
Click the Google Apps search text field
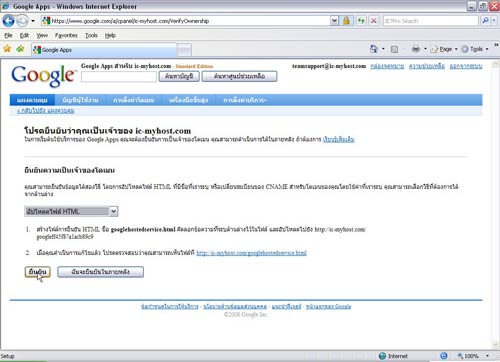pos(119,77)
